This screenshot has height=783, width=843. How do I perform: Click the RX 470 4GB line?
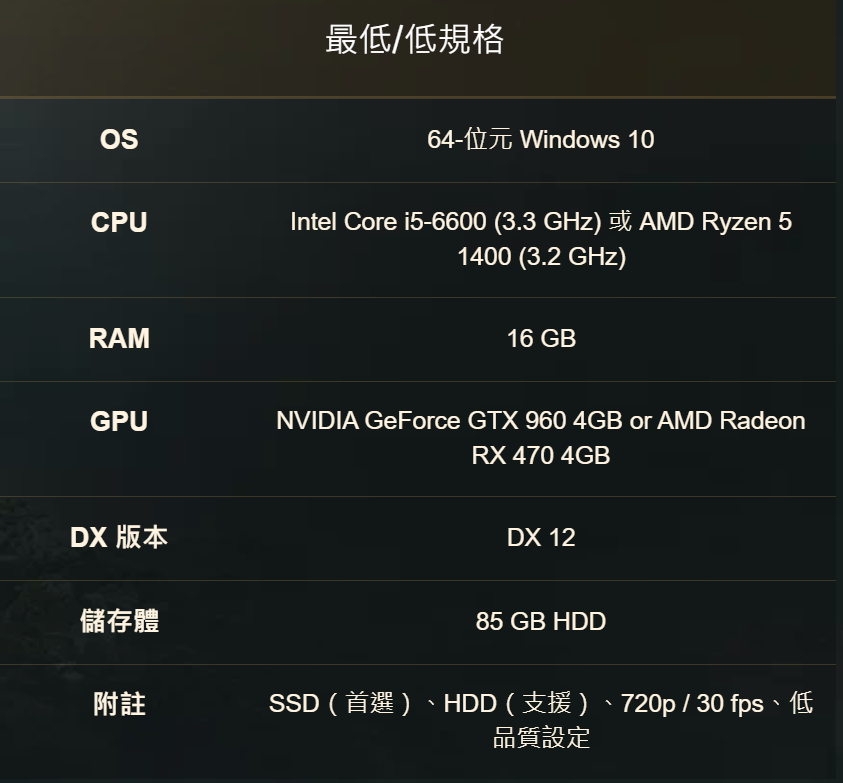(x=541, y=455)
